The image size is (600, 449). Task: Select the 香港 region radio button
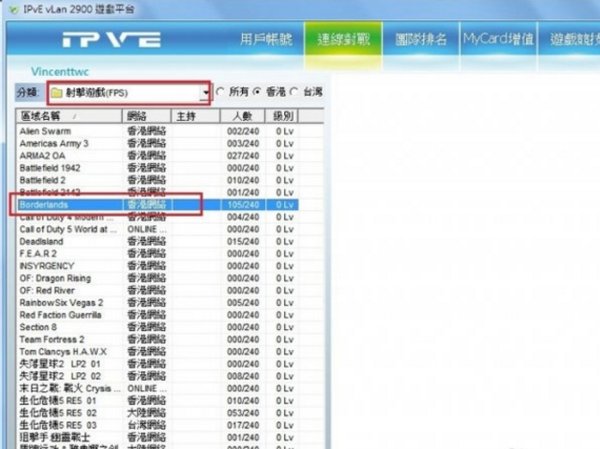pos(258,92)
